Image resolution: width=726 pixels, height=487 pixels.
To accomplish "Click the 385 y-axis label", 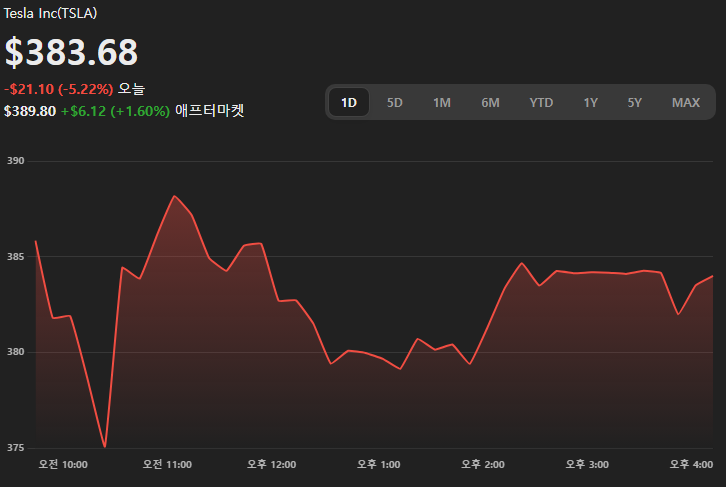I will click(15, 256).
